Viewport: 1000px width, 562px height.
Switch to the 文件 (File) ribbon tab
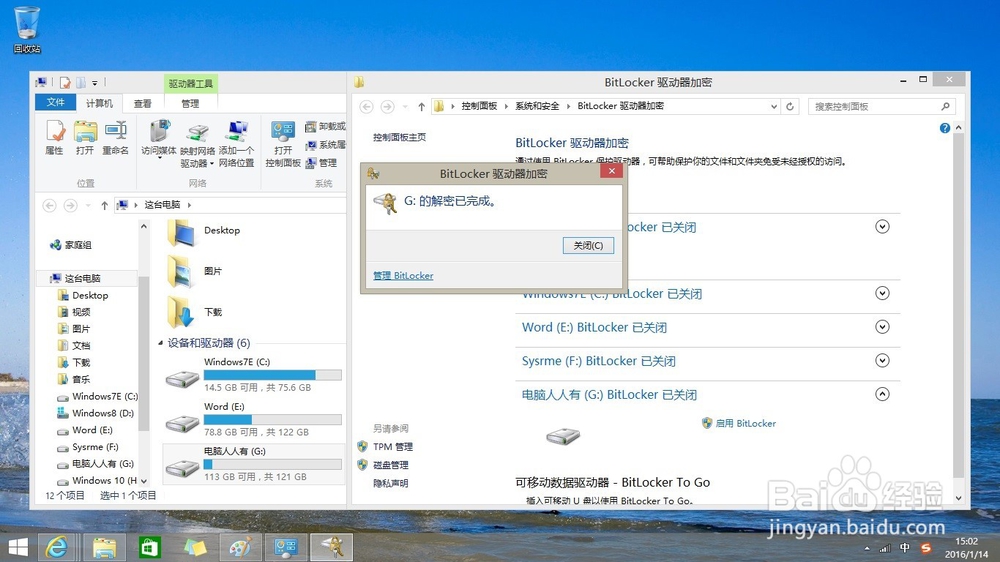pos(55,103)
